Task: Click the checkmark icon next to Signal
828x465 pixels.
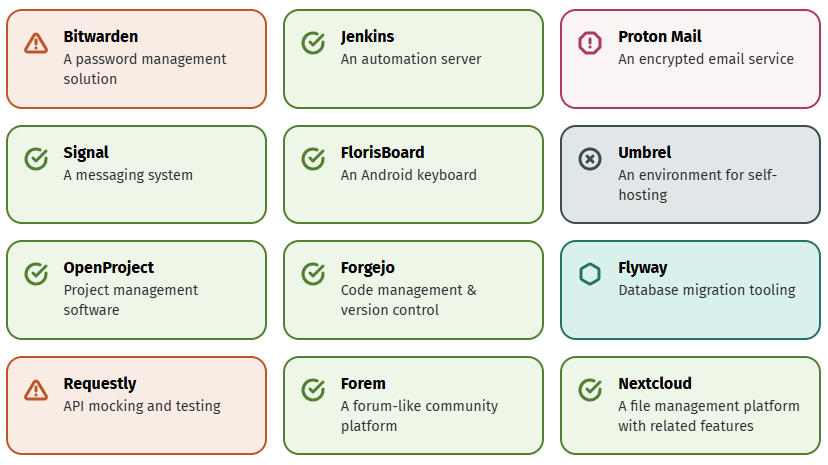Action: click(36, 158)
